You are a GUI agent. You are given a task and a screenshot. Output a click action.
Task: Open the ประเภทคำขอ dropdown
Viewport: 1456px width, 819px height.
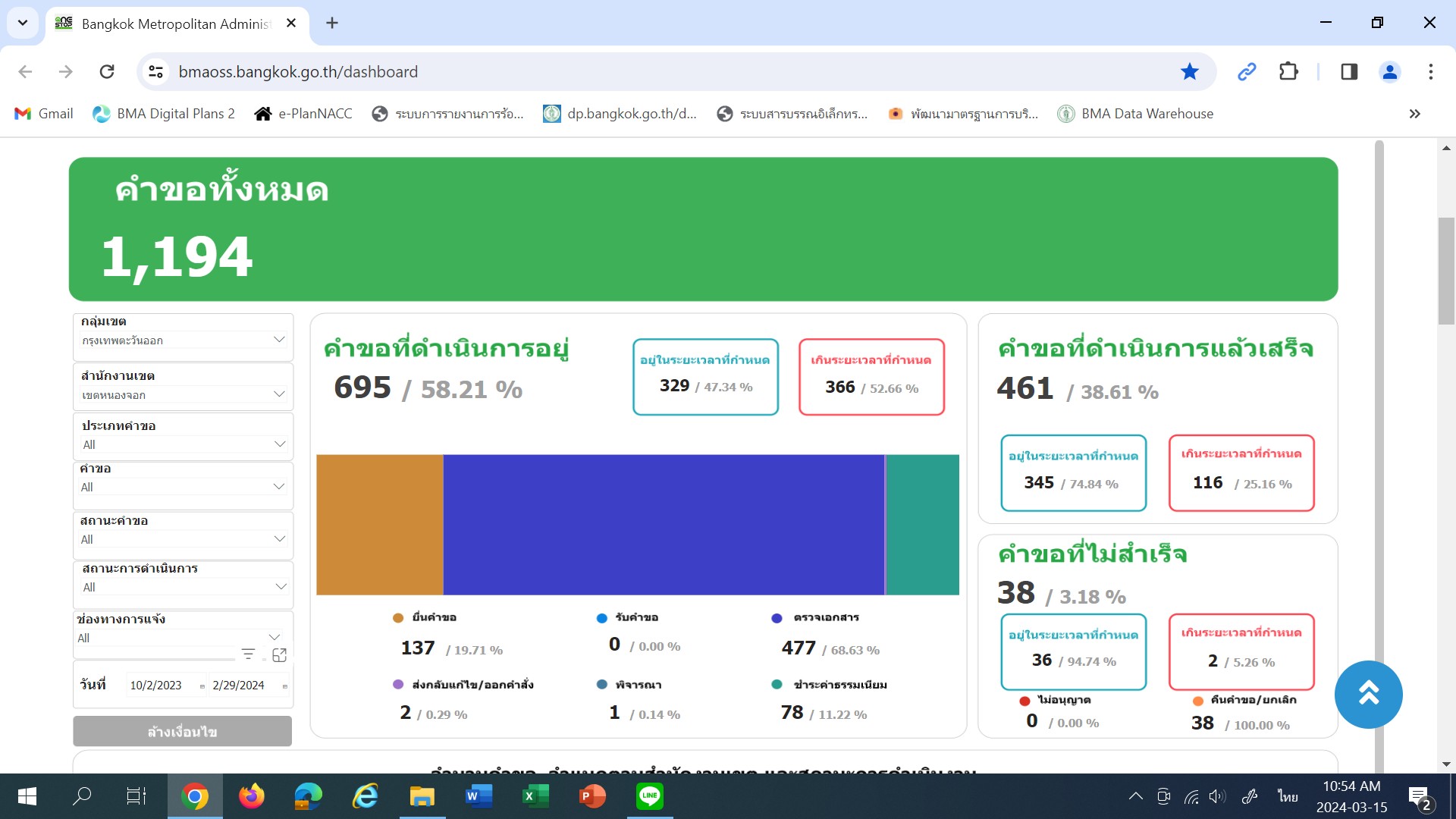pyautogui.click(x=278, y=444)
